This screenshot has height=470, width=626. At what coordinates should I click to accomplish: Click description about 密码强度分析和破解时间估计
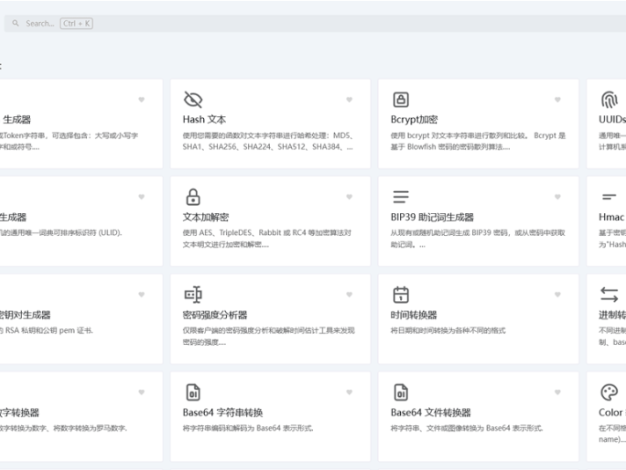click(269, 336)
